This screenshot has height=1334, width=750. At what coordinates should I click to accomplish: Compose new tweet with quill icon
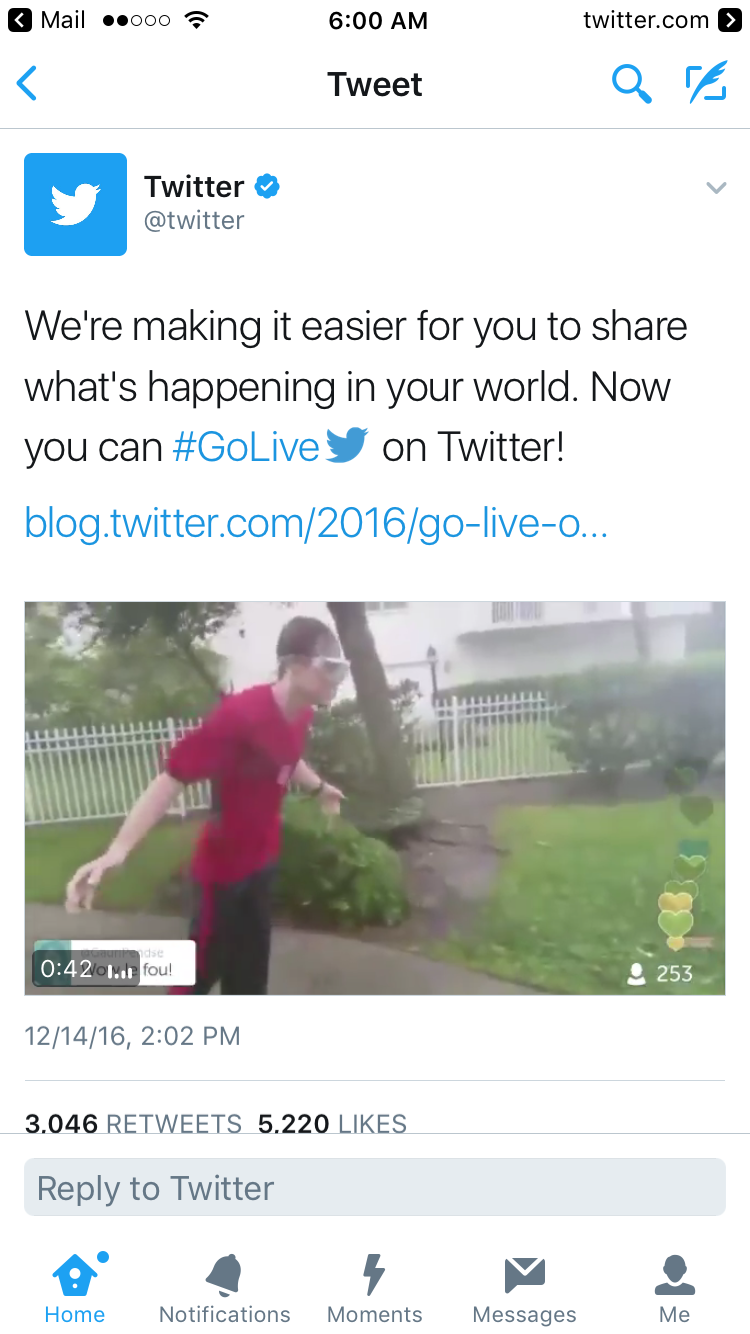[x=706, y=84]
